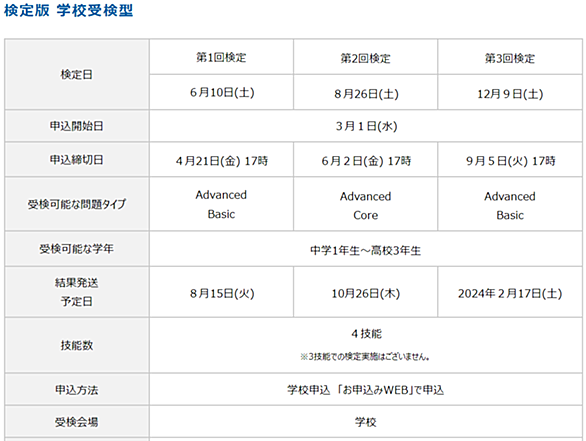Click the 結果発送 予定日 row header
Image resolution: width=586 pixels, height=441 pixels.
(77, 292)
